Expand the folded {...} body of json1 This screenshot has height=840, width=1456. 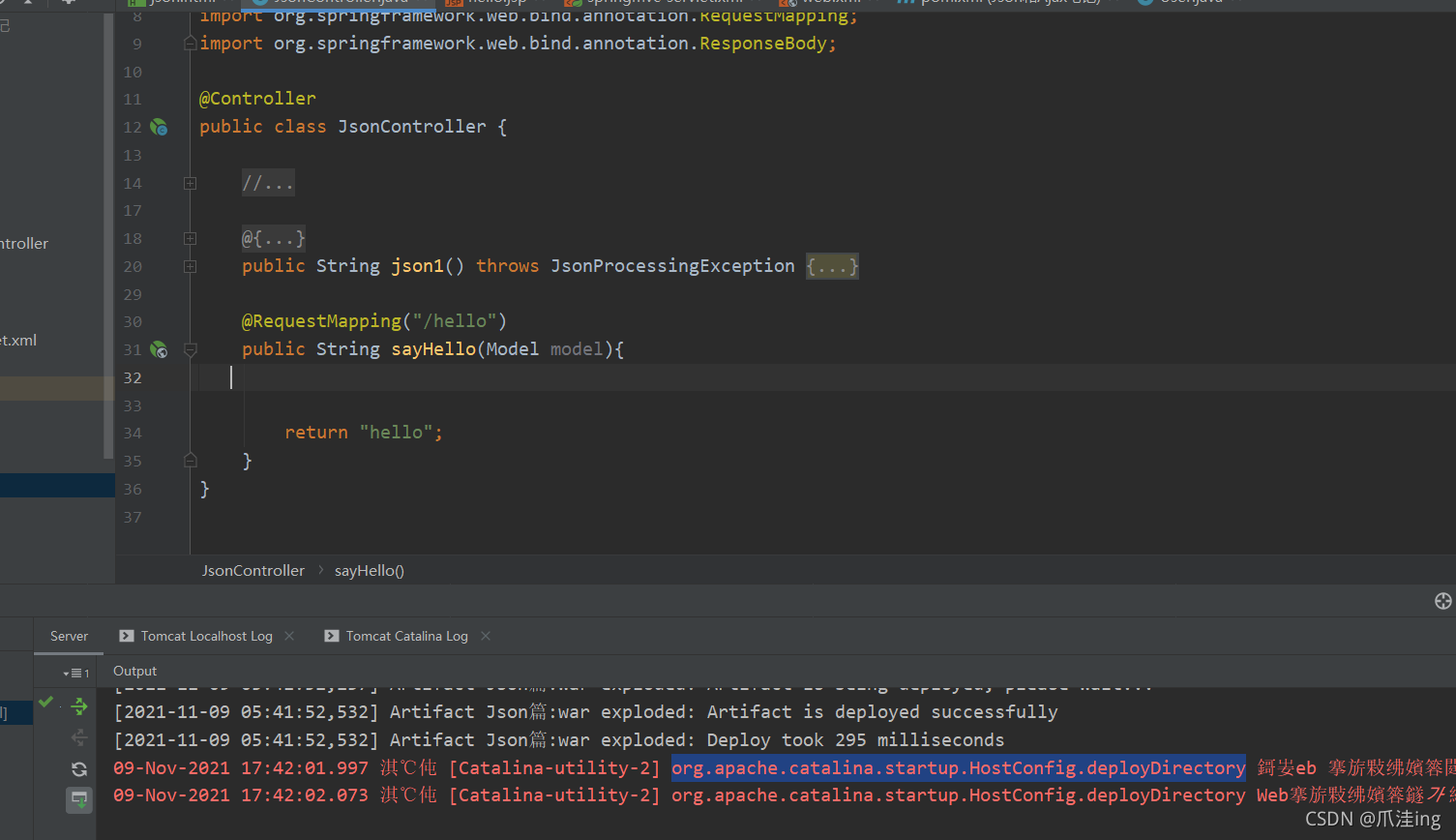click(x=832, y=266)
